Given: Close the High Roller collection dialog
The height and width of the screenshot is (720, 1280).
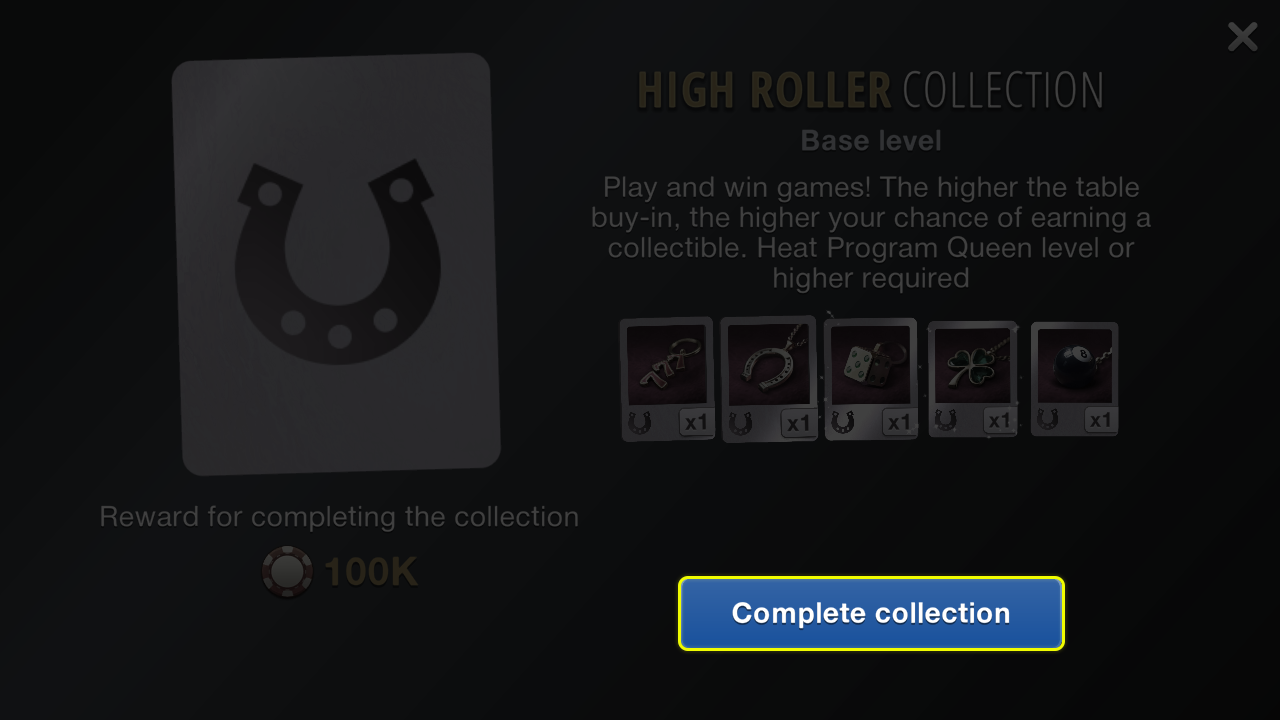Looking at the screenshot, I should (x=1242, y=37).
